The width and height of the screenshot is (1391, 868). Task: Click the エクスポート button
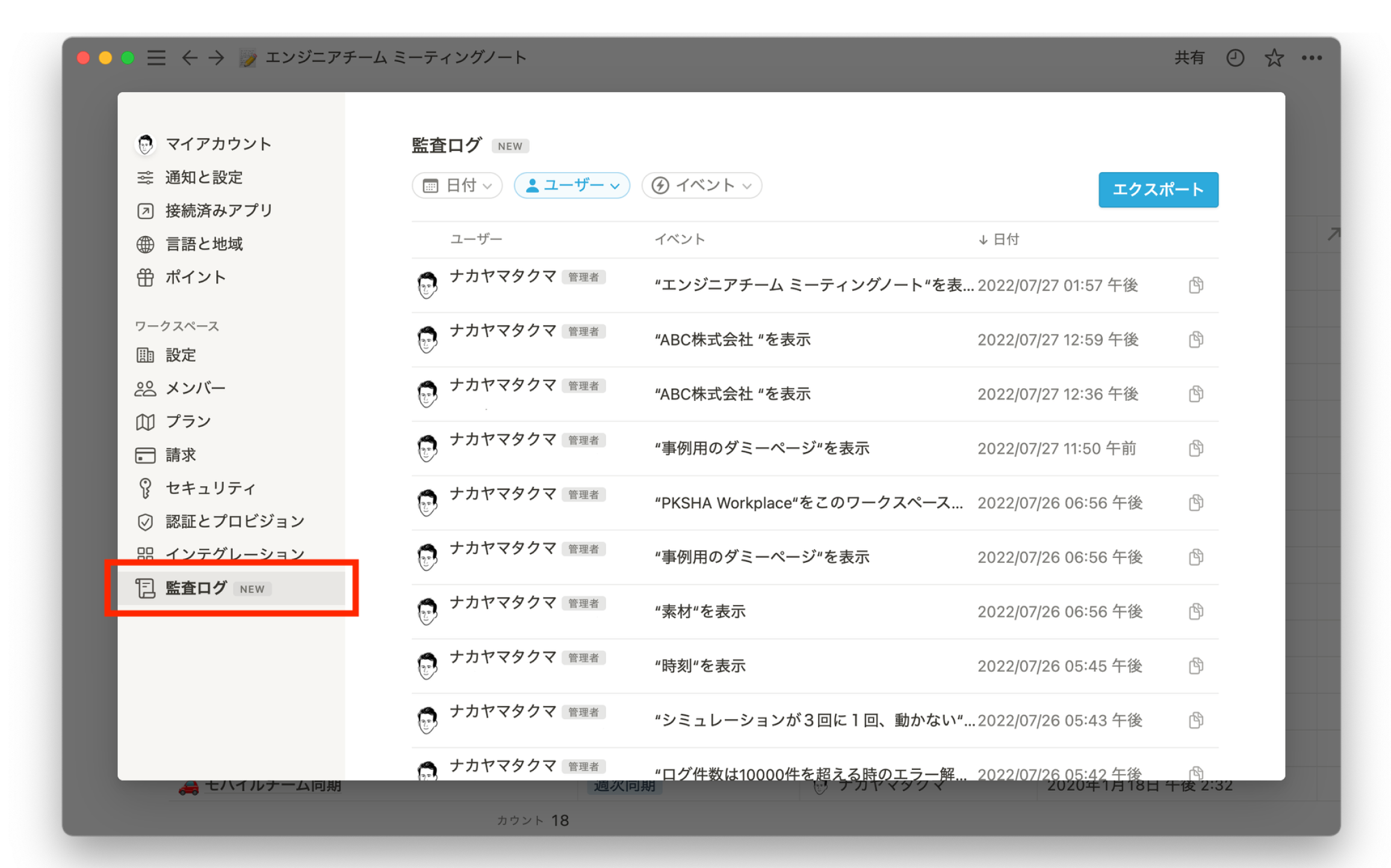1157,190
